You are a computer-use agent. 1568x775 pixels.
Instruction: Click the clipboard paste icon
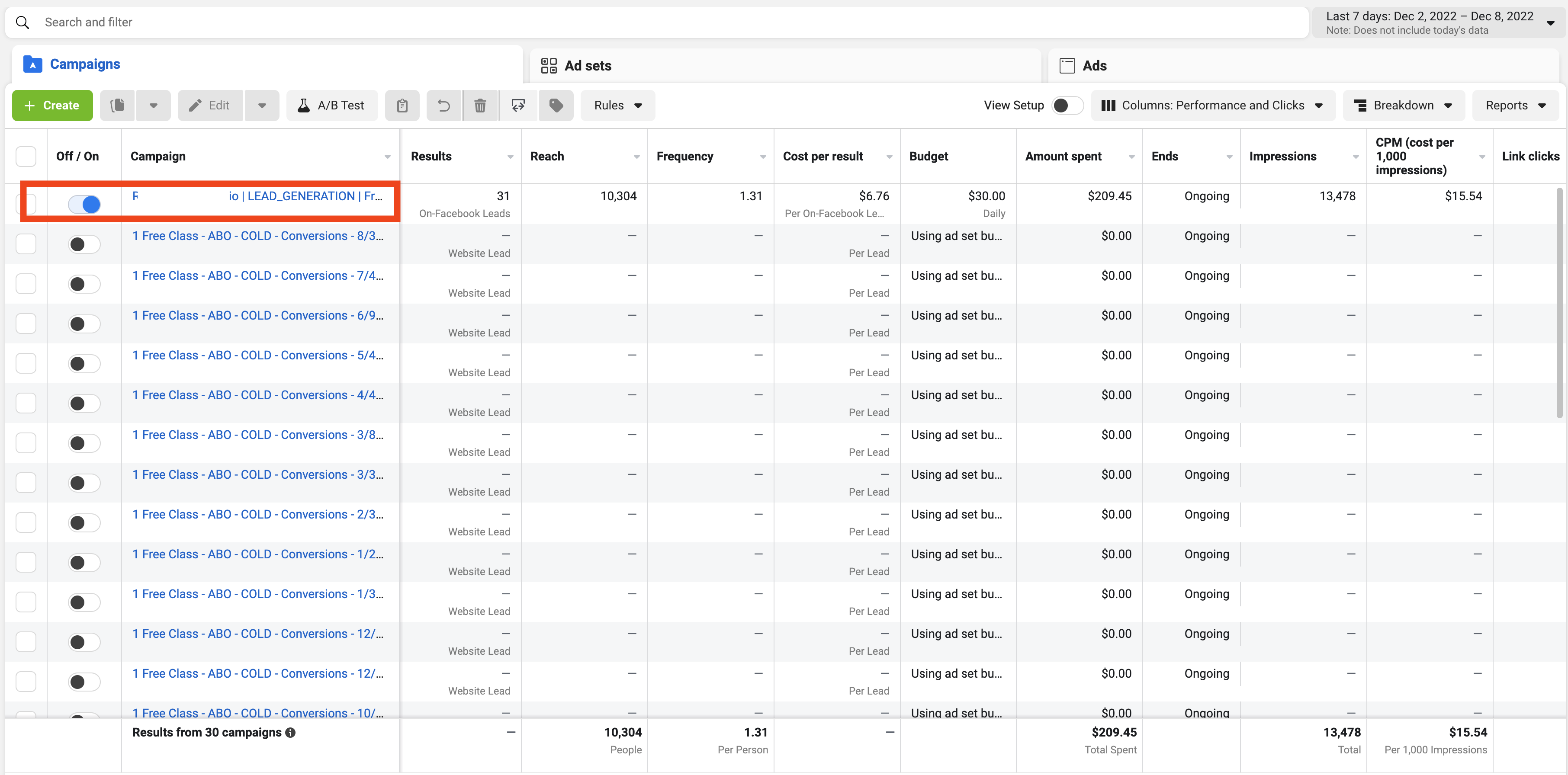pyautogui.click(x=402, y=105)
